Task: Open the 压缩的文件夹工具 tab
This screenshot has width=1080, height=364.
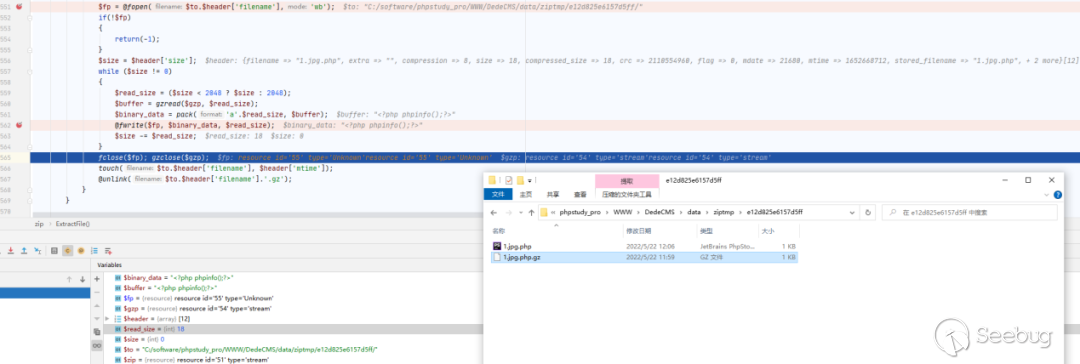Action: (x=627, y=194)
